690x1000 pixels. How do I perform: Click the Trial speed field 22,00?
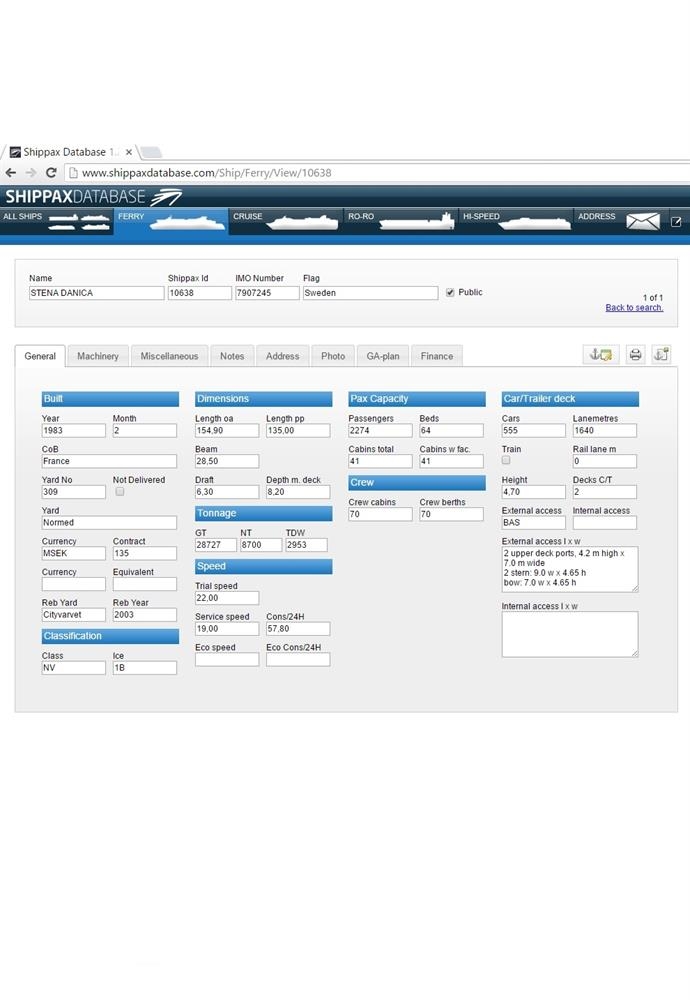click(227, 598)
